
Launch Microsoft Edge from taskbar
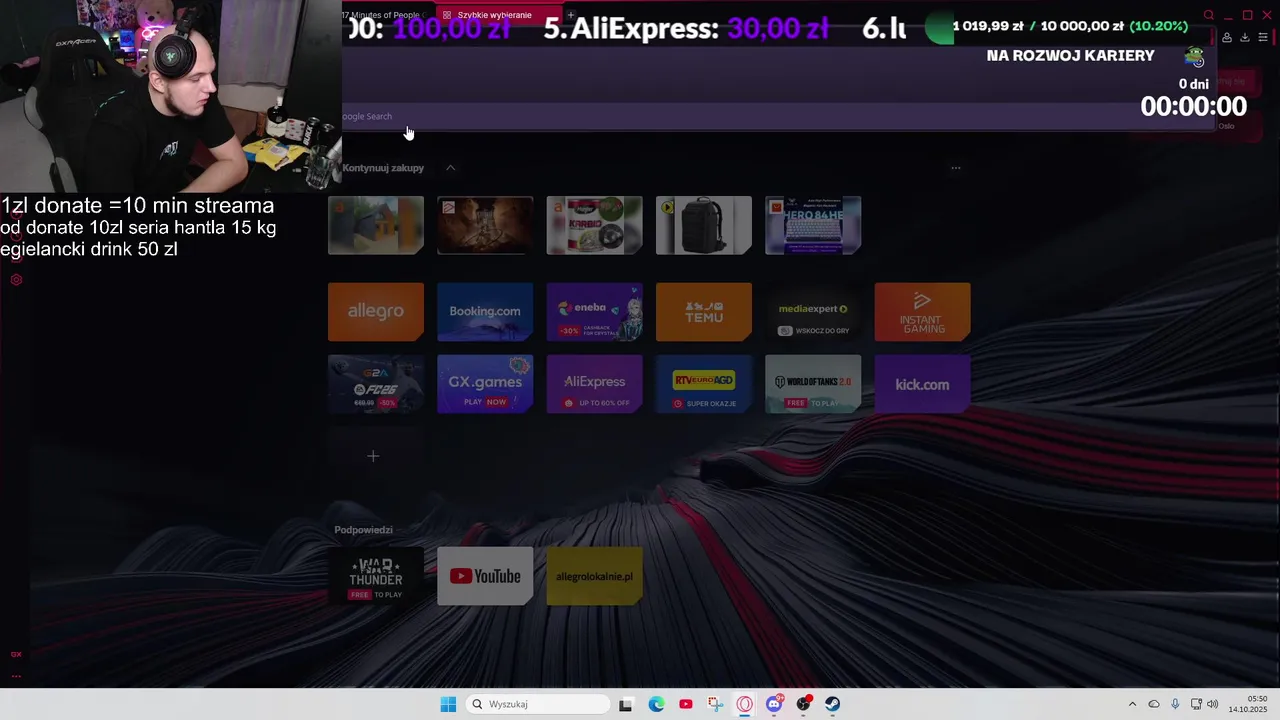(656, 704)
